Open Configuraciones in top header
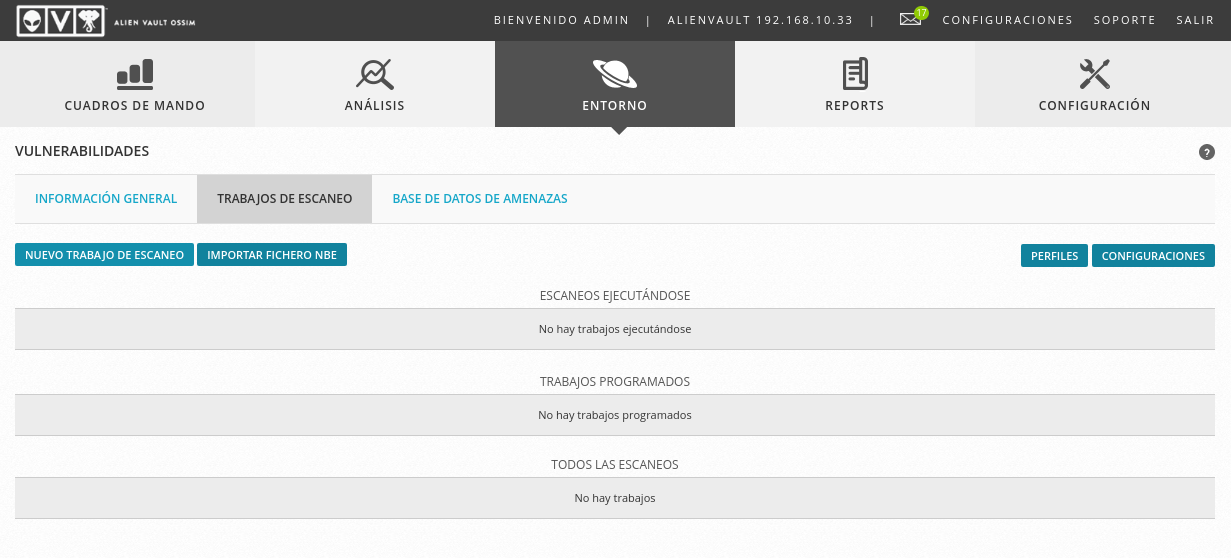 coord(1007,20)
